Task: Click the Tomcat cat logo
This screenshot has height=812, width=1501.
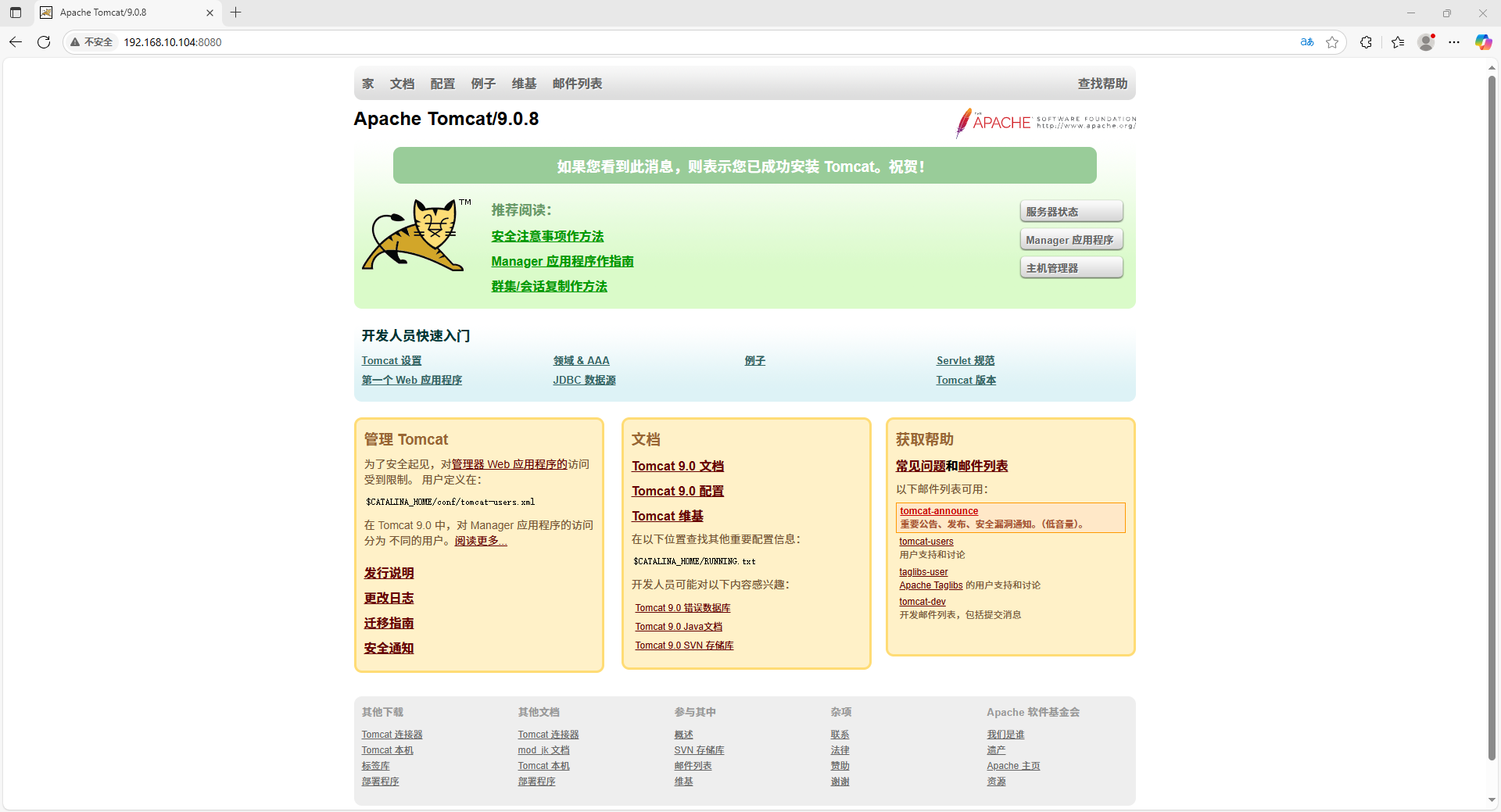Action: coord(415,235)
